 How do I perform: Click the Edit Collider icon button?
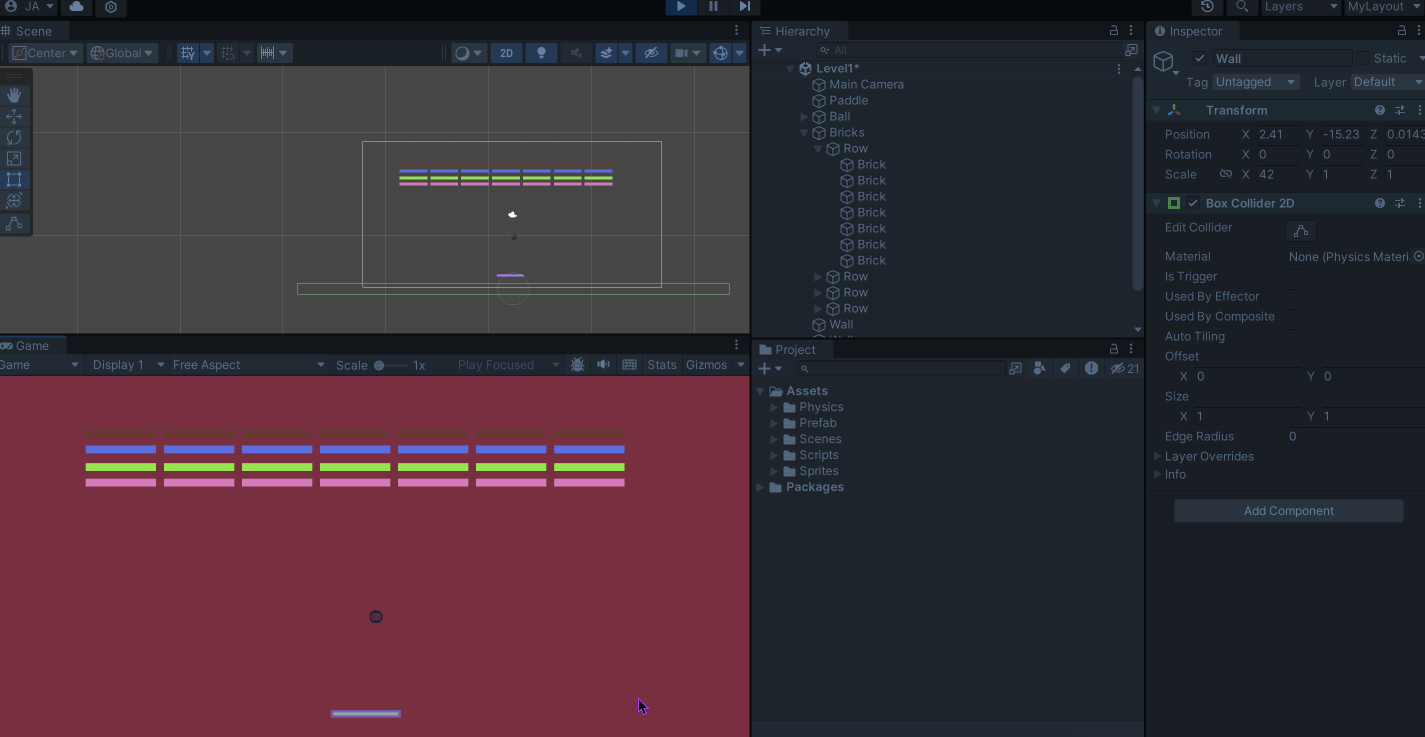pos(1300,231)
